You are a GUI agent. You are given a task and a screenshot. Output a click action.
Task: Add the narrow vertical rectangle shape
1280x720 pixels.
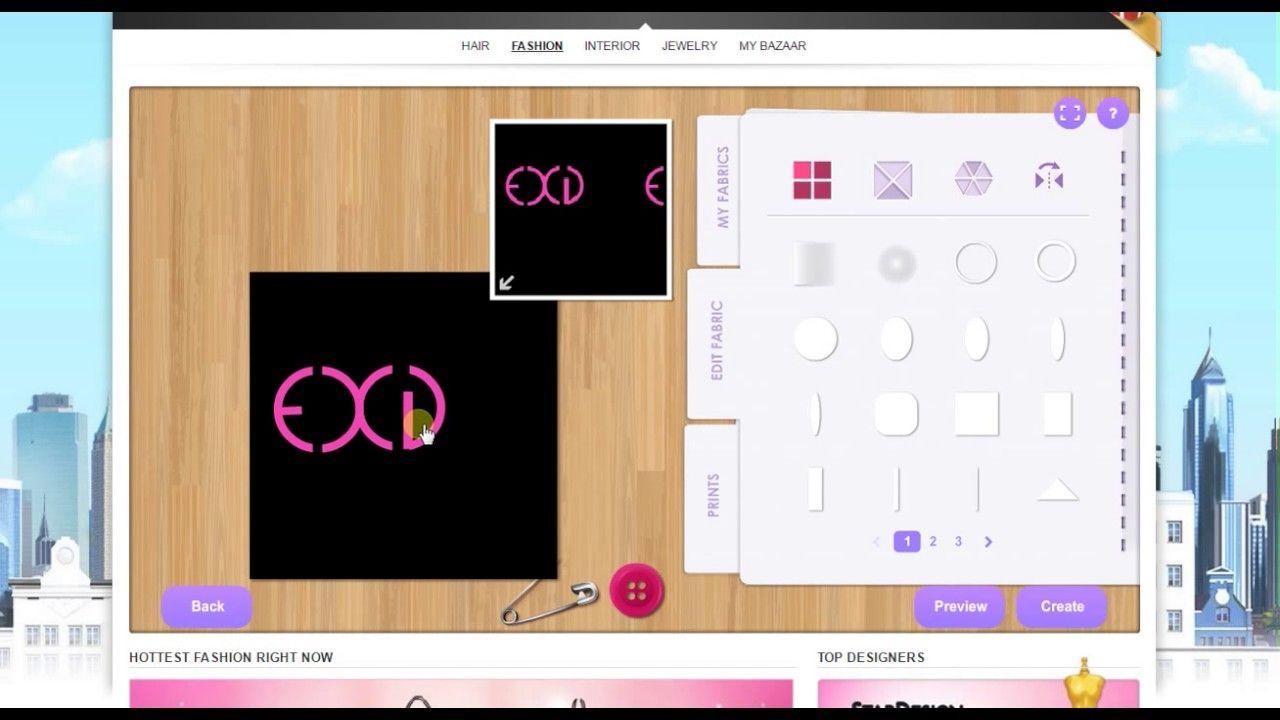pos(815,489)
